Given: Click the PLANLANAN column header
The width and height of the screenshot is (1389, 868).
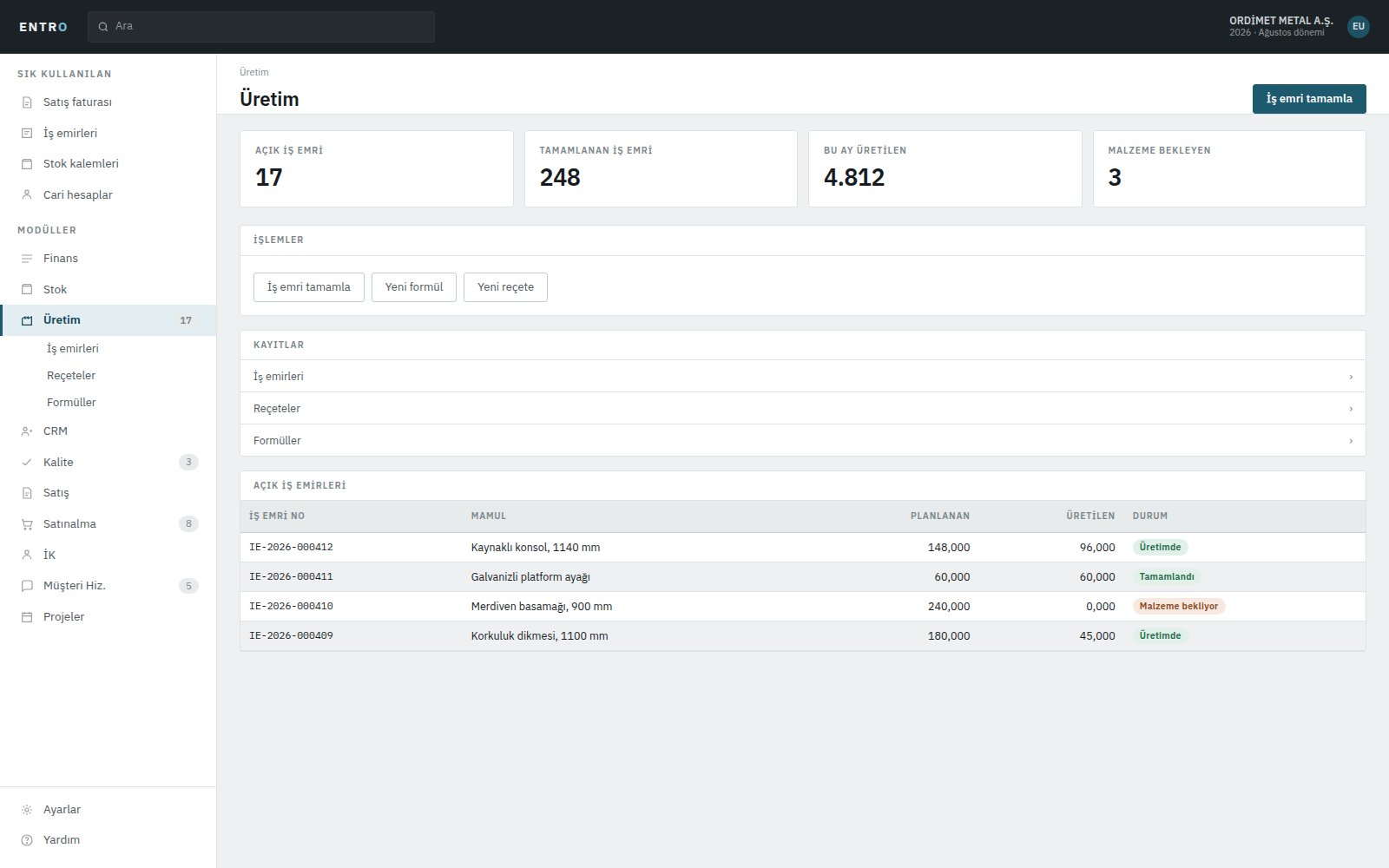Looking at the screenshot, I should pyautogui.click(x=940, y=516).
